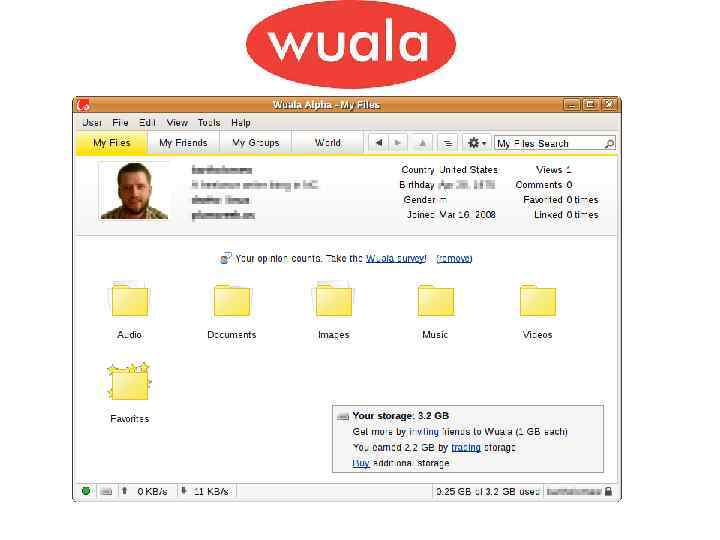Click the storage drive status bar icon

[x=106, y=491]
